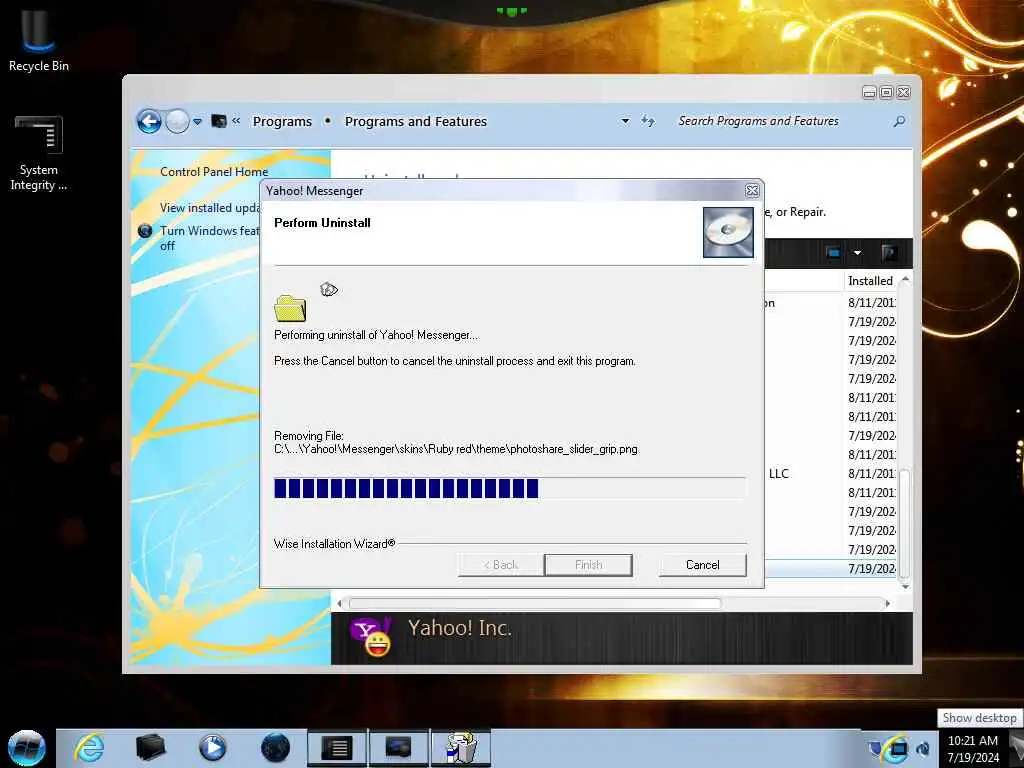Viewport: 1024px width, 768px height.
Task: Click the Show desktop button
Action: pyautogui.click(x=1017, y=748)
